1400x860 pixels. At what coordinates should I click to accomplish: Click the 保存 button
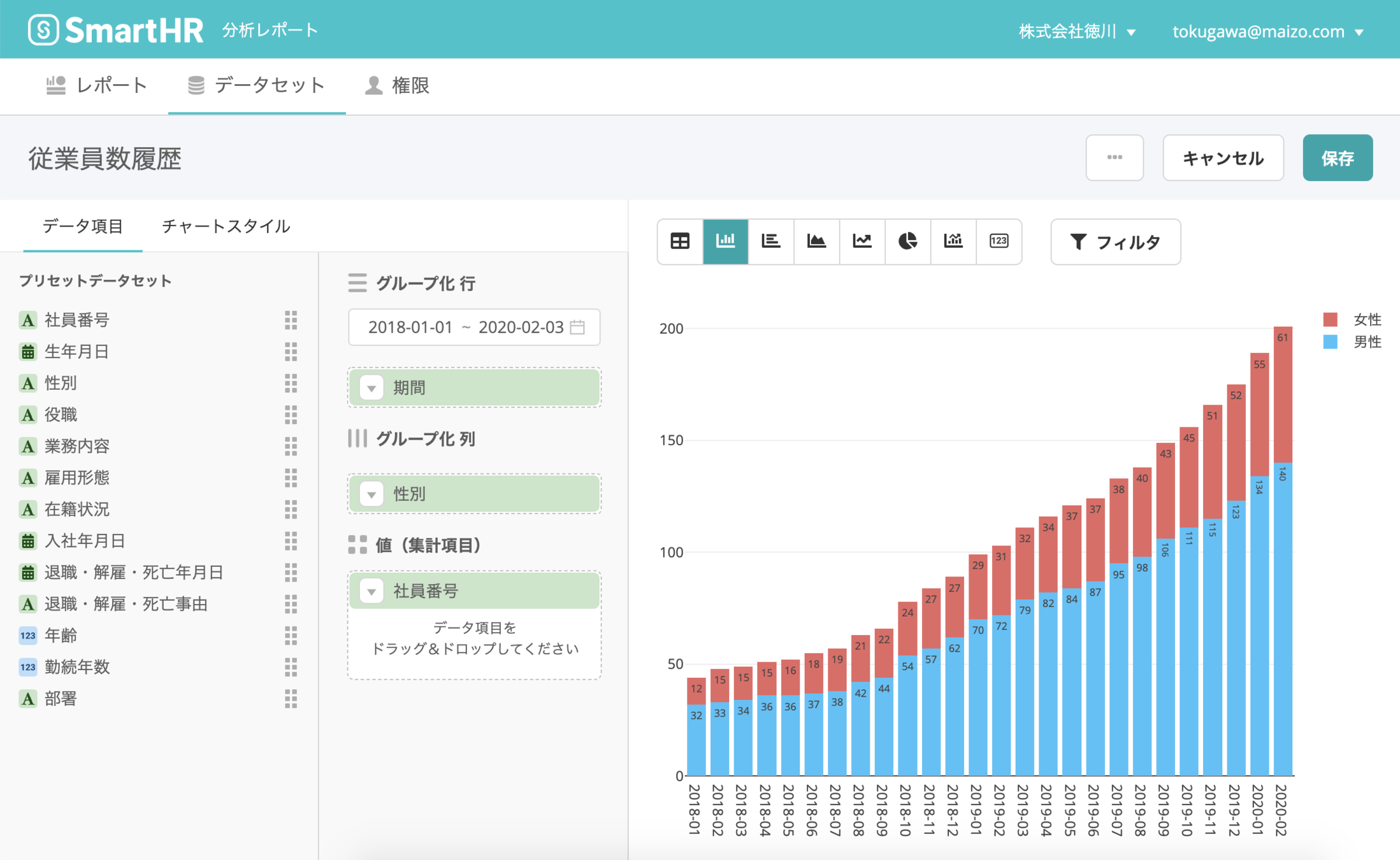coord(1337,158)
